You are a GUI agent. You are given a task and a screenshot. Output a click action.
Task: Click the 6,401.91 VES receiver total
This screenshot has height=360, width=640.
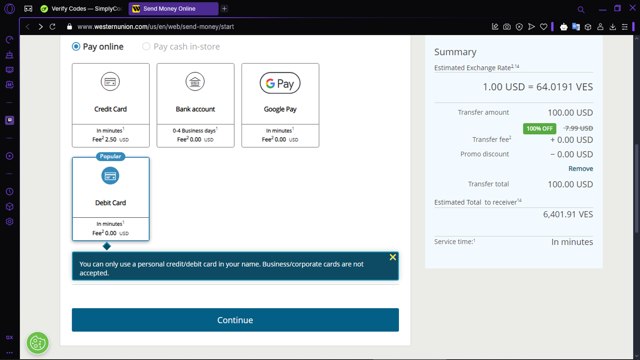[x=568, y=214]
